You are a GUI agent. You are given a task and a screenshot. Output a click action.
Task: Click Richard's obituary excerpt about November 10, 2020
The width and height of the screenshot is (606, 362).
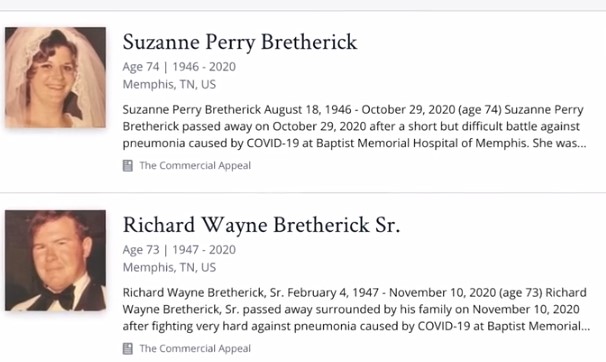(356, 309)
